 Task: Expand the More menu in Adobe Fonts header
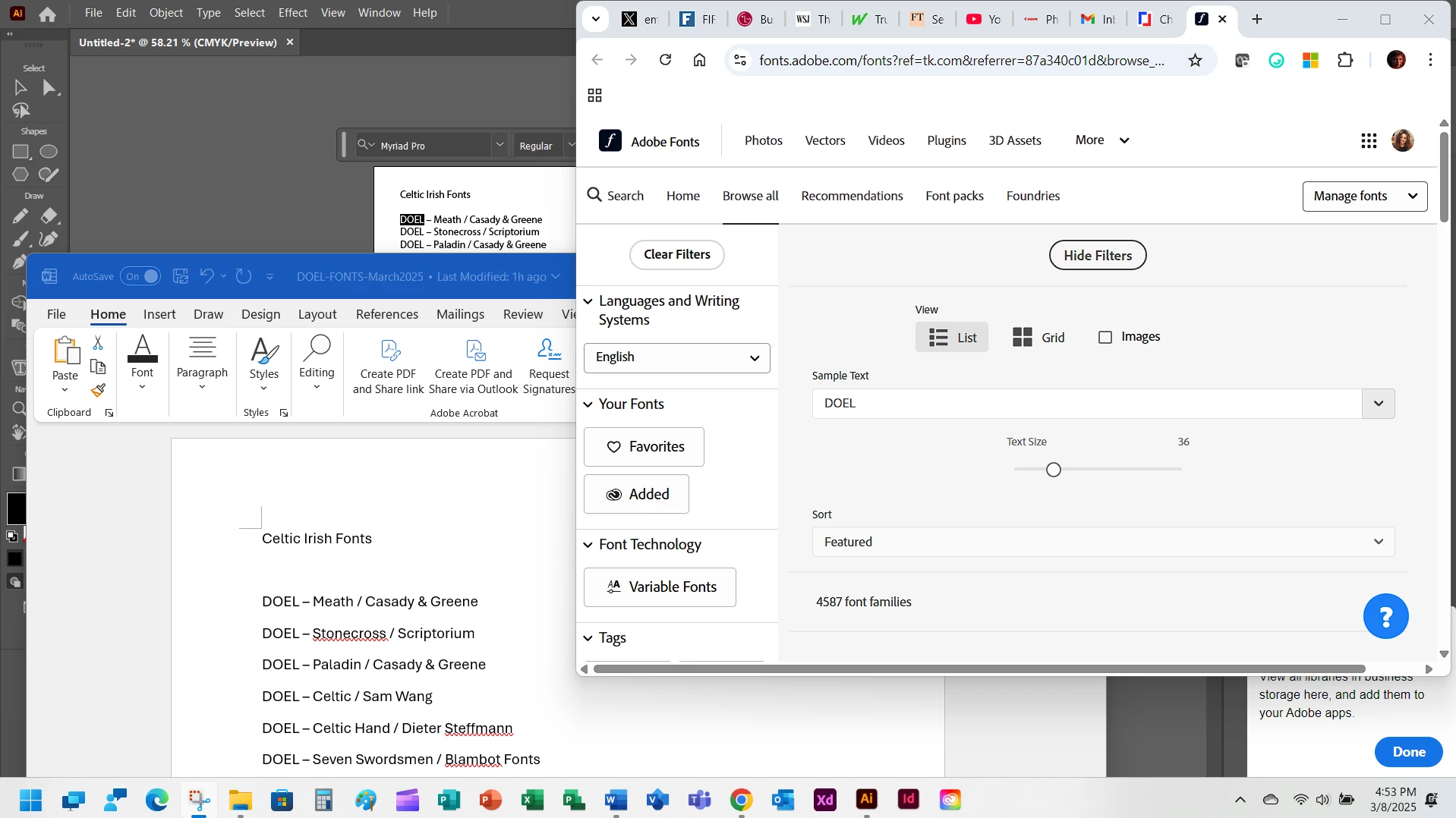(x=1102, y=140)
